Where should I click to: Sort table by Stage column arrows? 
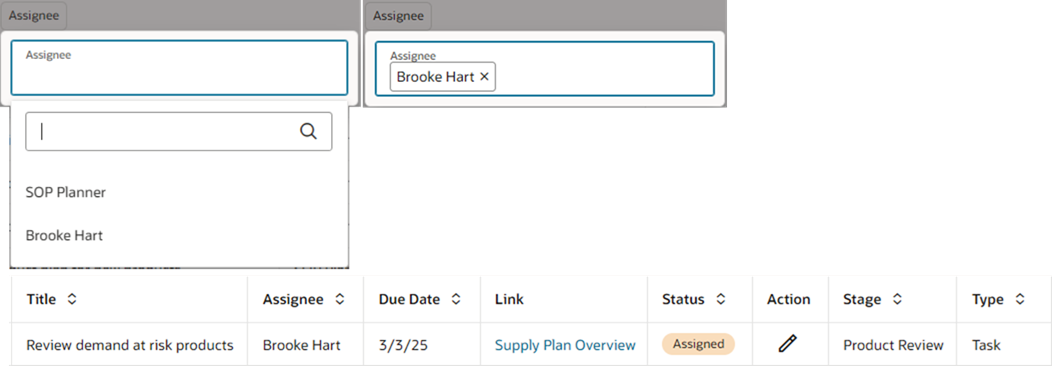point(898,300)
